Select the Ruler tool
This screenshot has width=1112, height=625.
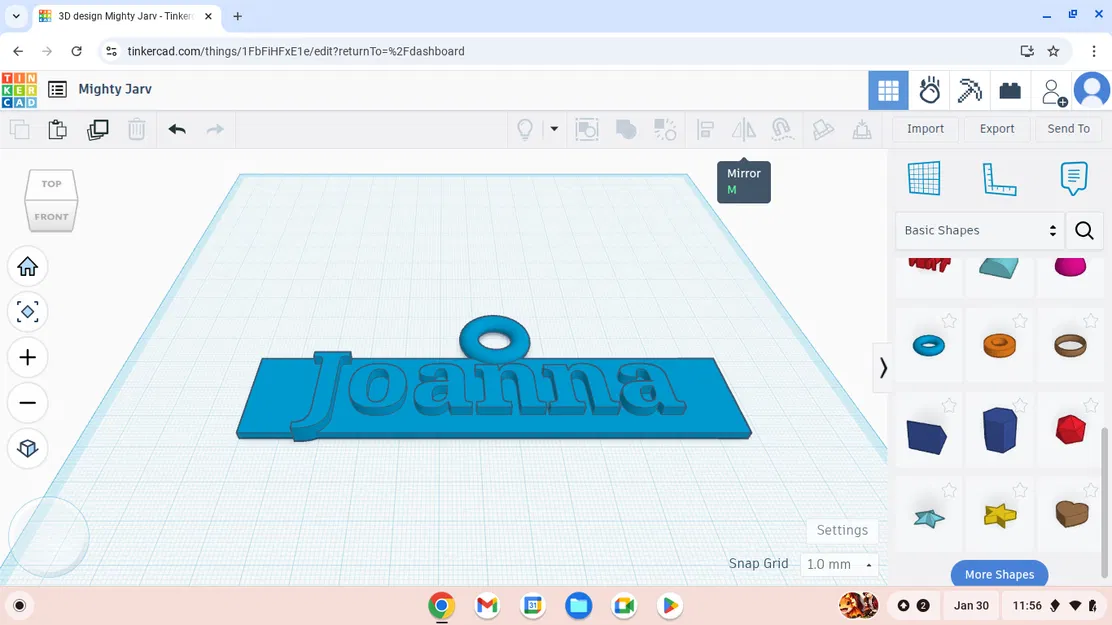pos(999,178)
